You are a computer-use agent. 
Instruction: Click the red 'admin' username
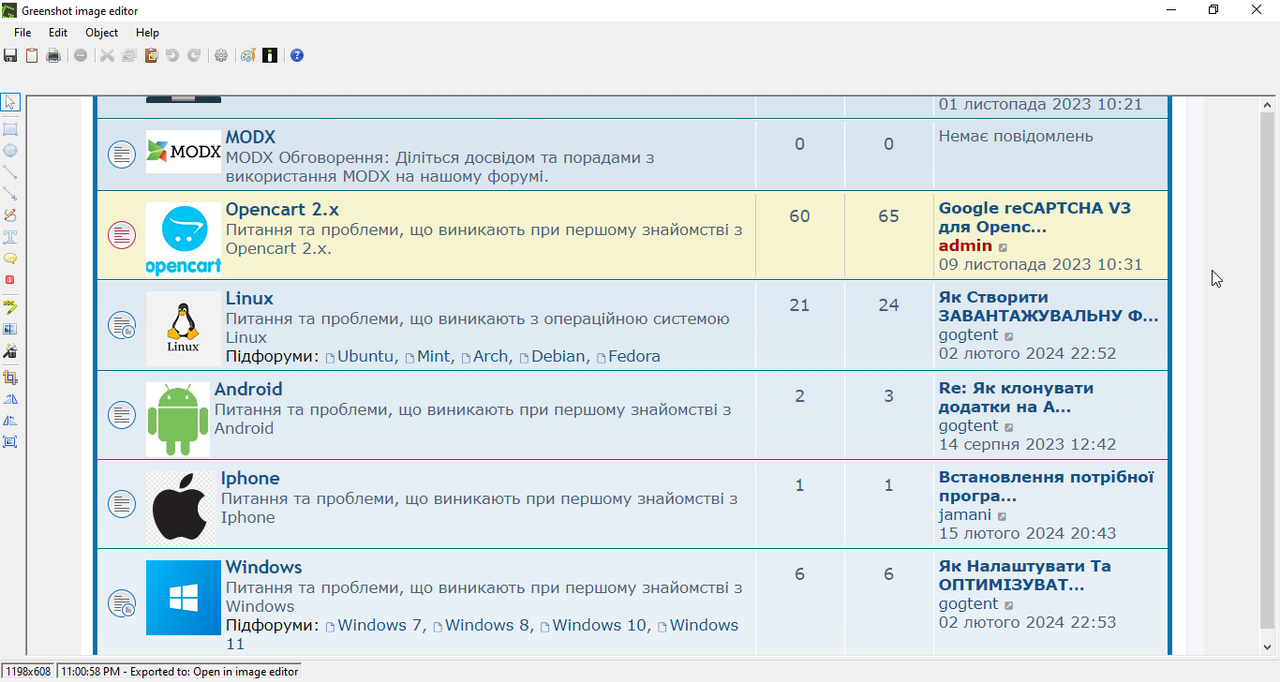965,246
